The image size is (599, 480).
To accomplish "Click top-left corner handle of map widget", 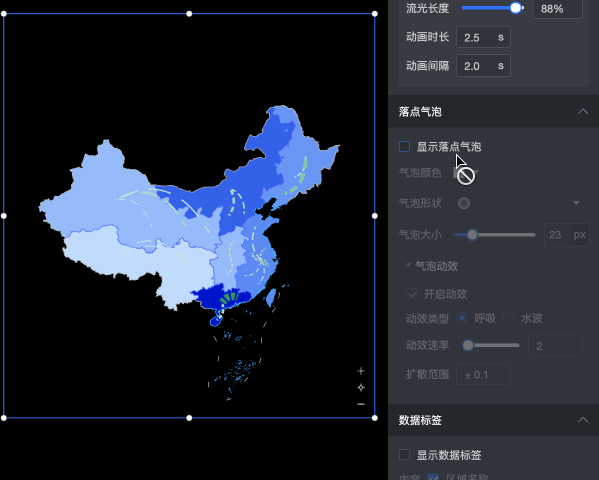I will click(x=4, y=14).
